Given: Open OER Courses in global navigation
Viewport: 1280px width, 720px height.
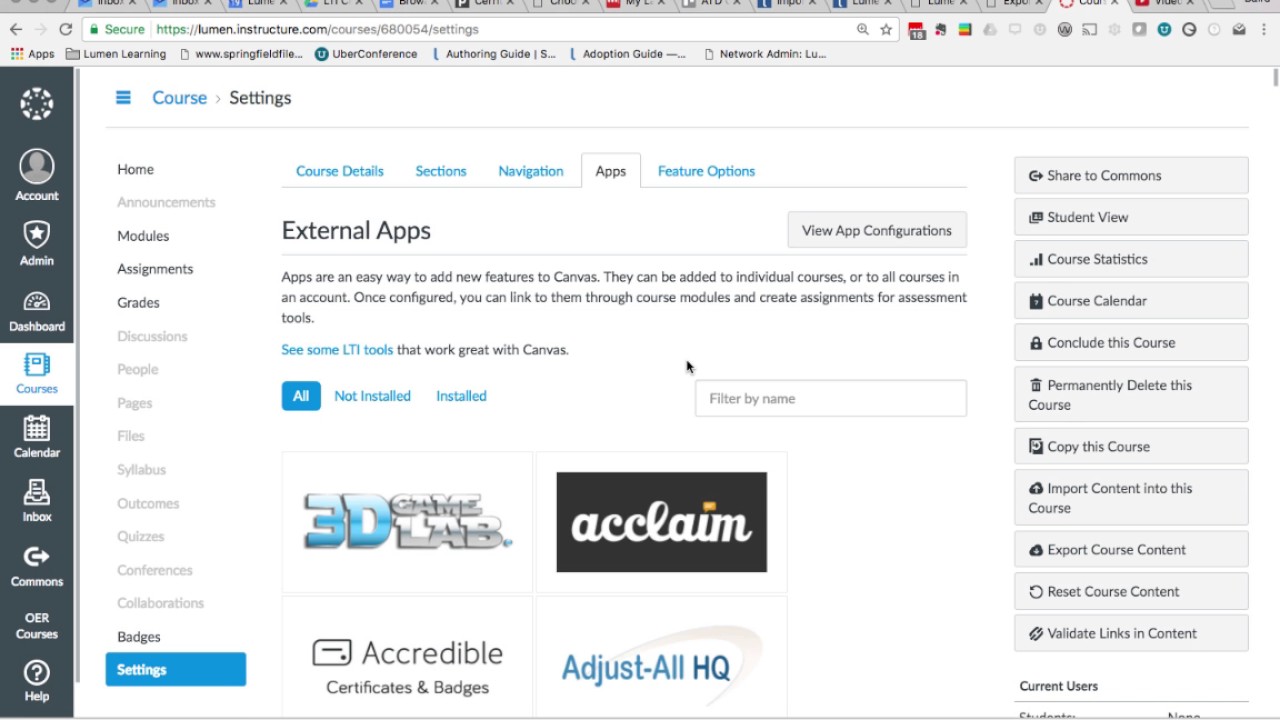Looking at the screenshot, I should pos(37,626).
